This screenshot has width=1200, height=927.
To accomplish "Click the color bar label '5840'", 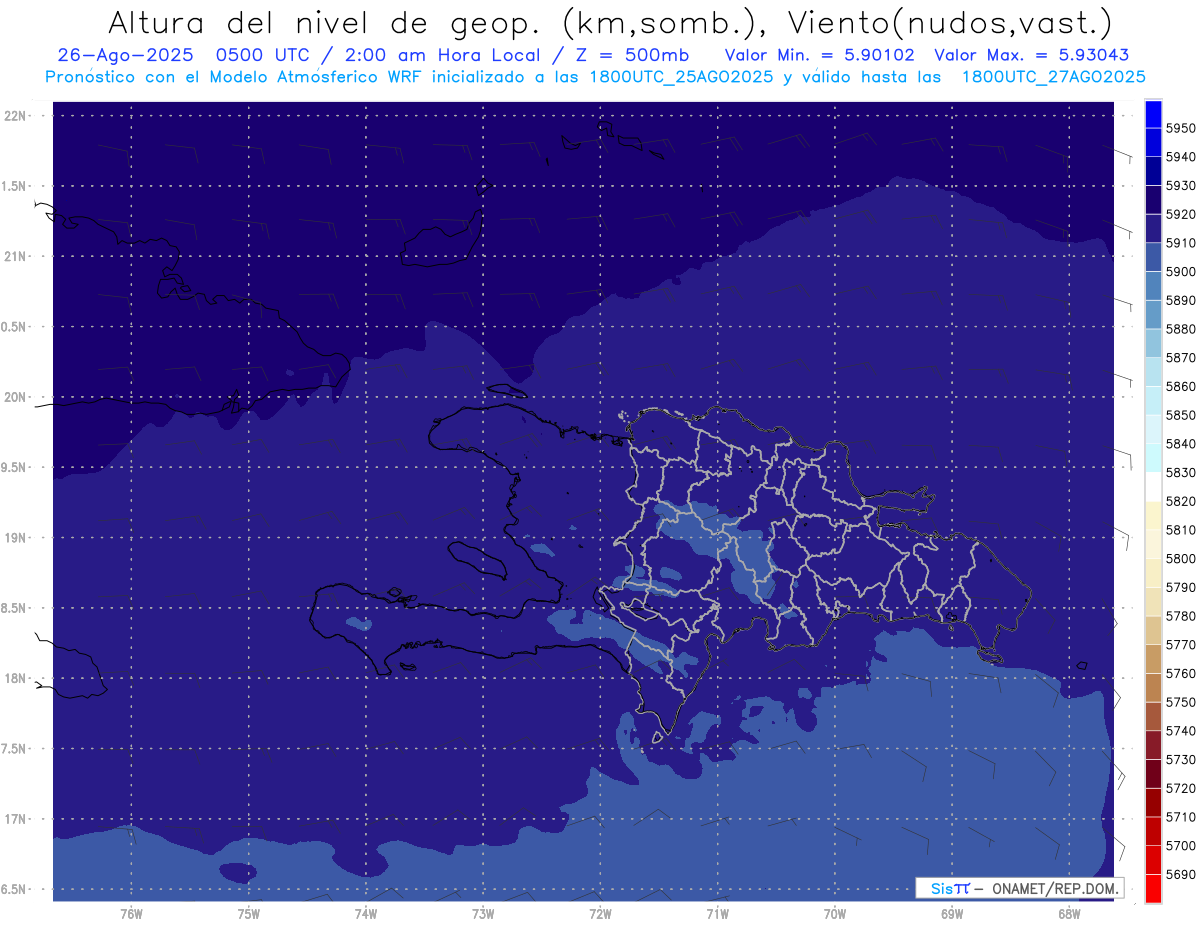I will point(1180,444).
